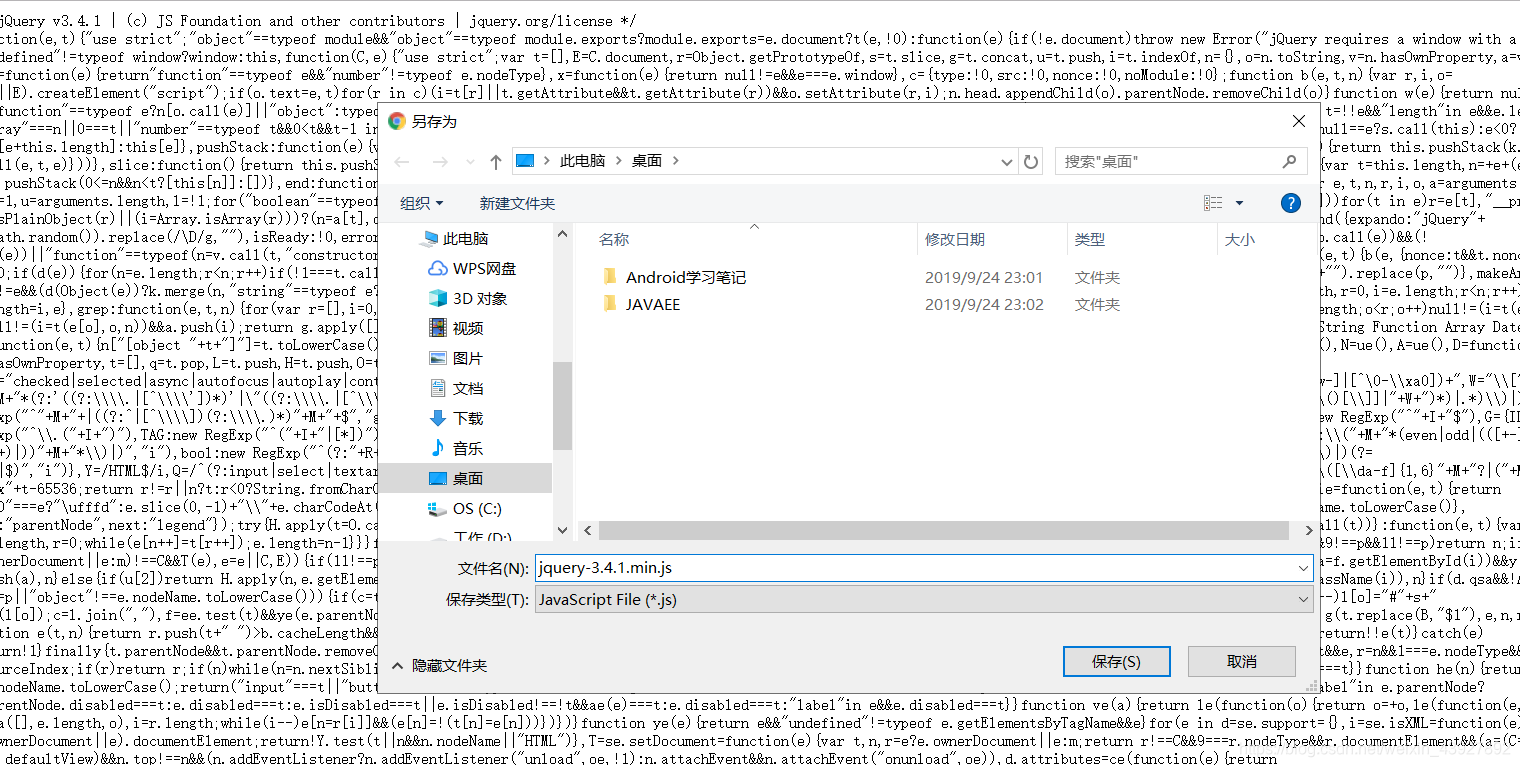The height and width of the screenshot is (767, 1520).
Task: Open the 组织 menu
Action: (422, 203)
